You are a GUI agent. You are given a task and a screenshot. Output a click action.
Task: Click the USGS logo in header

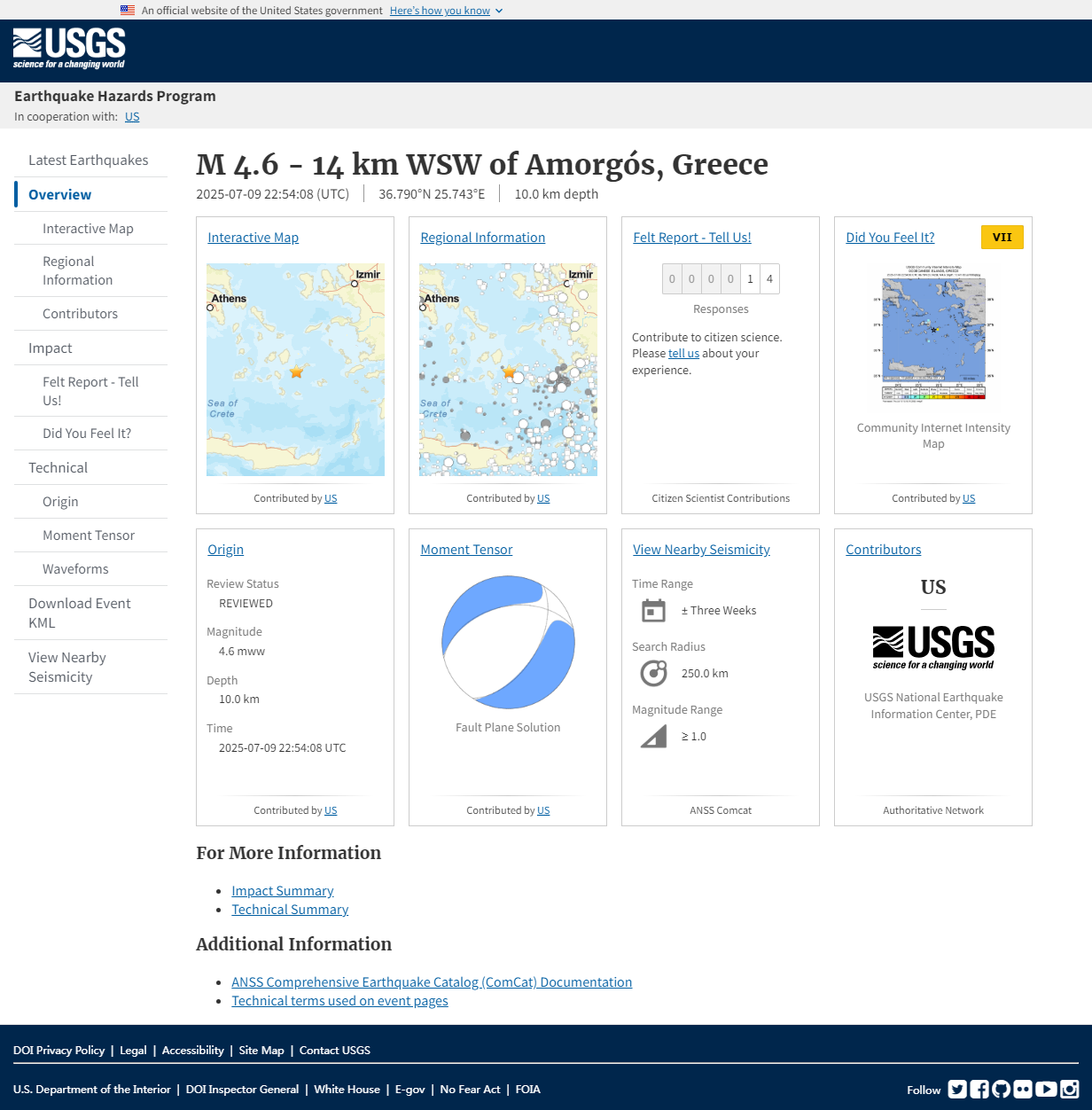(69, 49)
